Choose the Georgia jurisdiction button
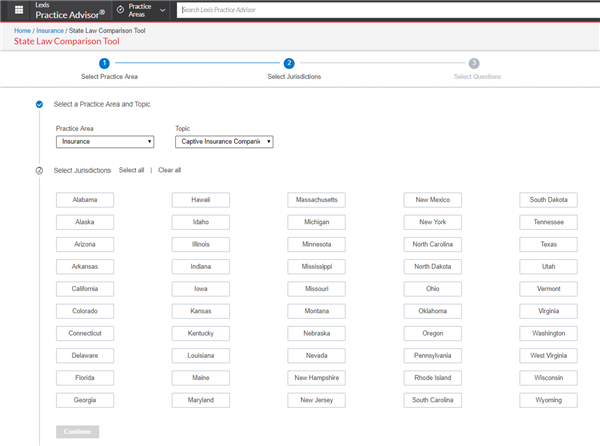The image size is (600, 446). (x=85, y=400)
